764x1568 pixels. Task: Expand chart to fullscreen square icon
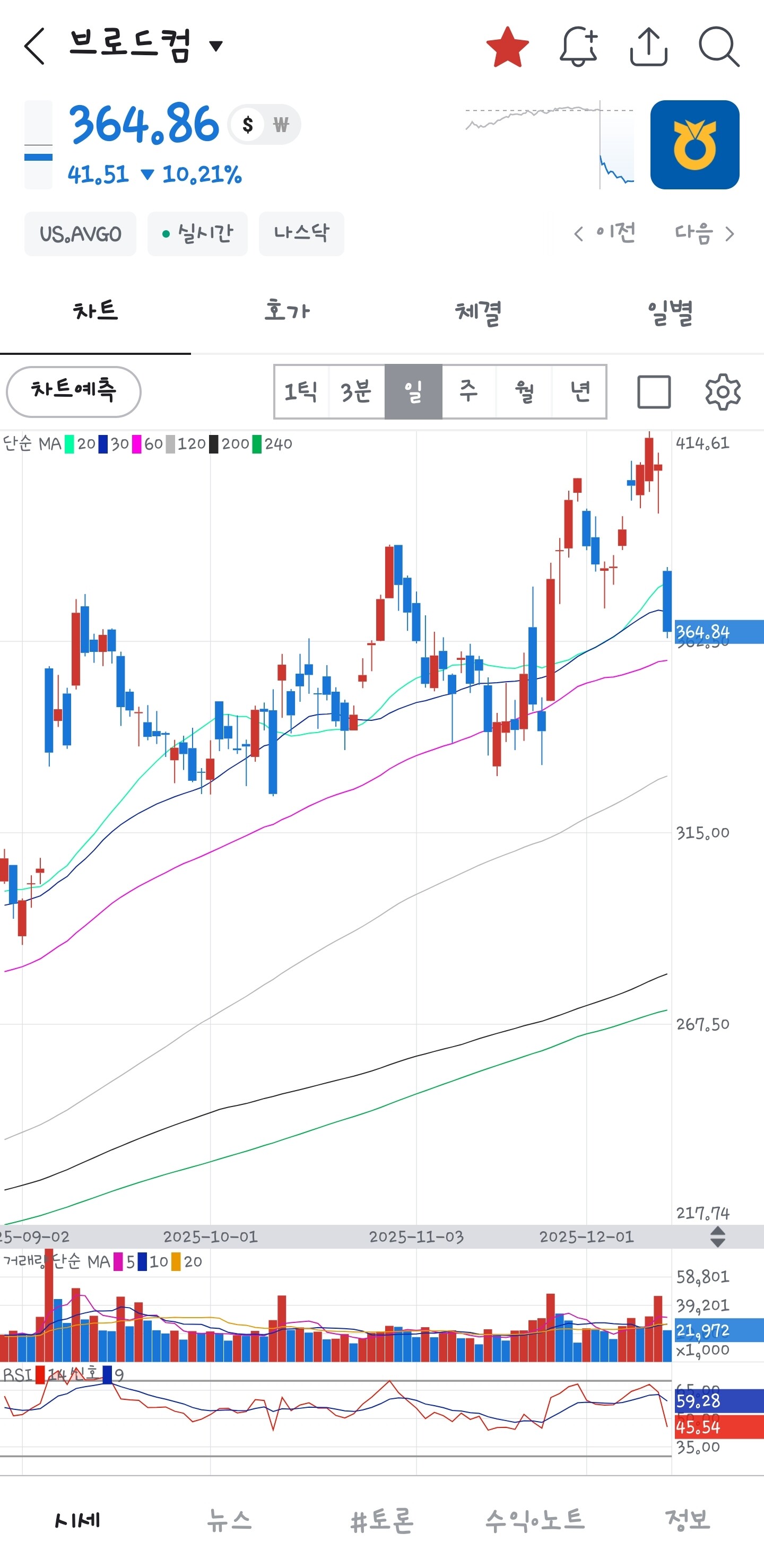(654, 391)
